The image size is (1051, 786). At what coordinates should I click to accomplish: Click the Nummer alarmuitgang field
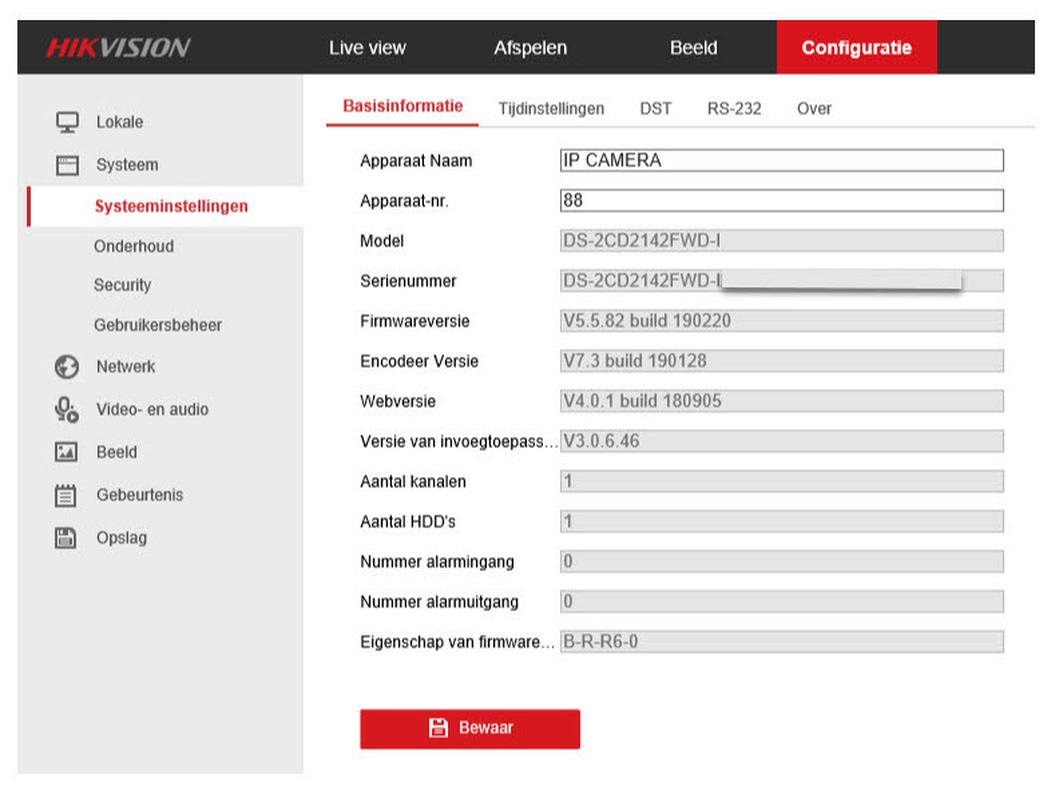[782, 602]
